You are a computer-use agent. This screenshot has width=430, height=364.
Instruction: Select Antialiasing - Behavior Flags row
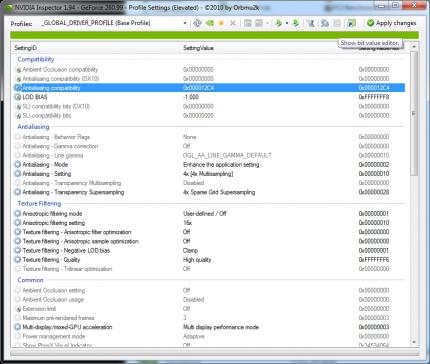[209, 137]
